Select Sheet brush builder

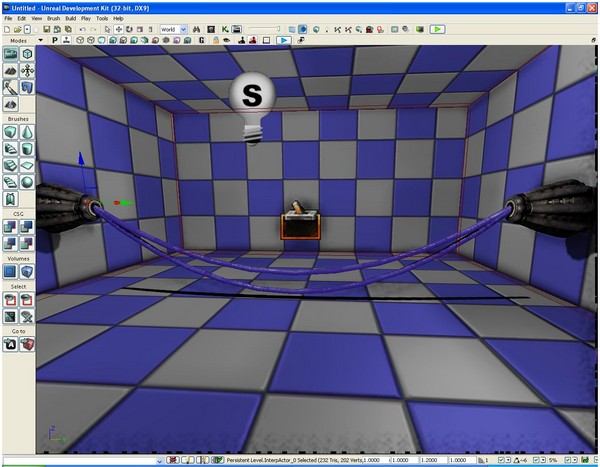point(27,165)
